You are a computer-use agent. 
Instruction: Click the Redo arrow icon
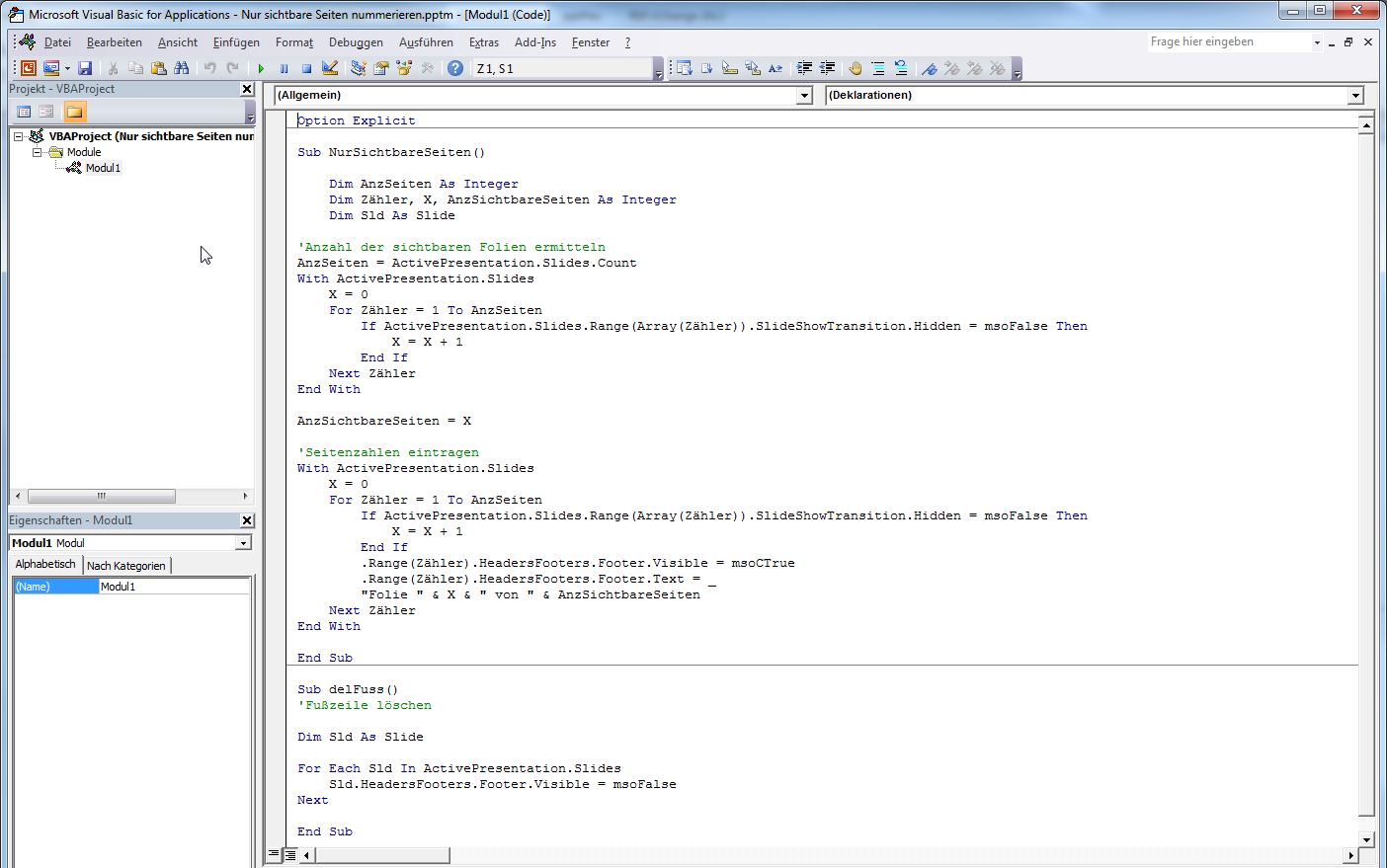[232, 68]
